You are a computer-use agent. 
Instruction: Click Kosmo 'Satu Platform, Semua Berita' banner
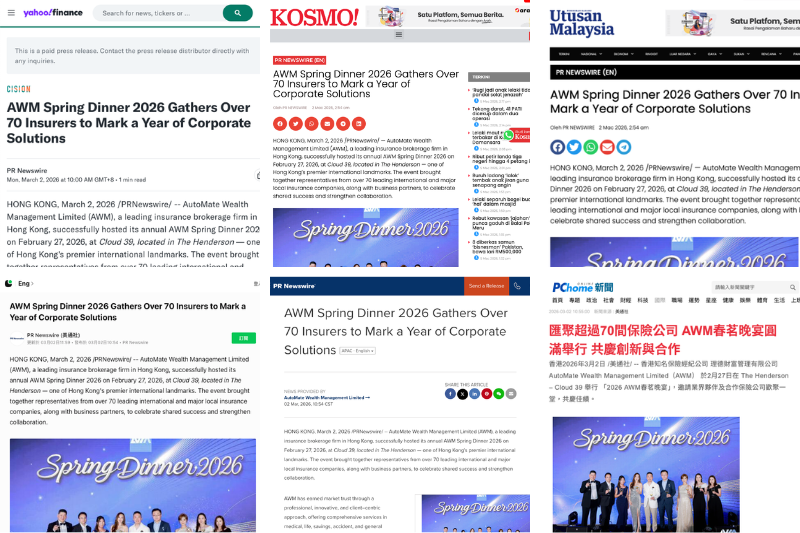point(447,17)
